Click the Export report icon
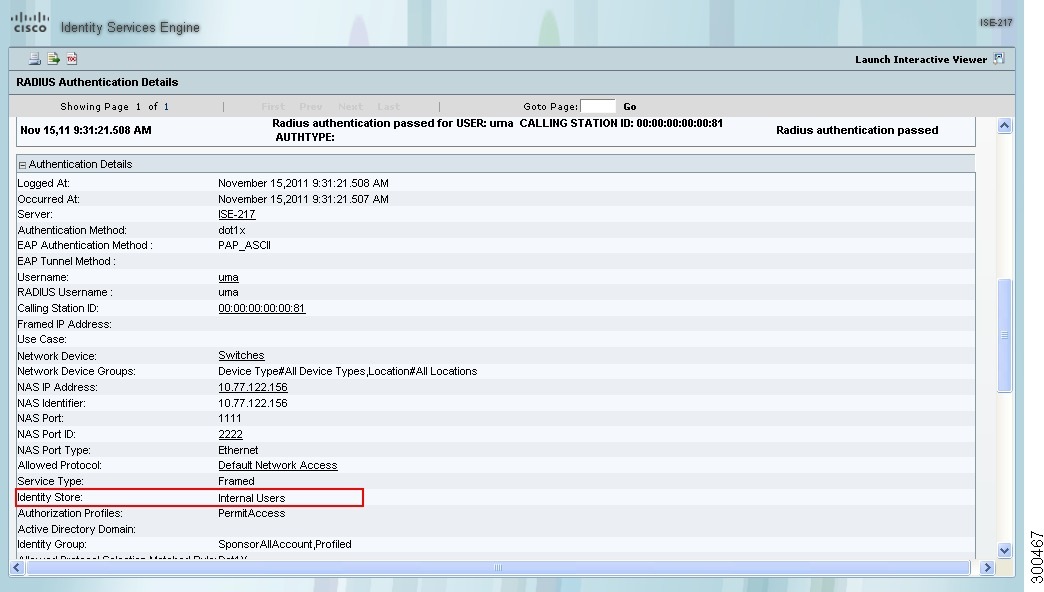This screenshot has height=592, width=1044. 53,59
